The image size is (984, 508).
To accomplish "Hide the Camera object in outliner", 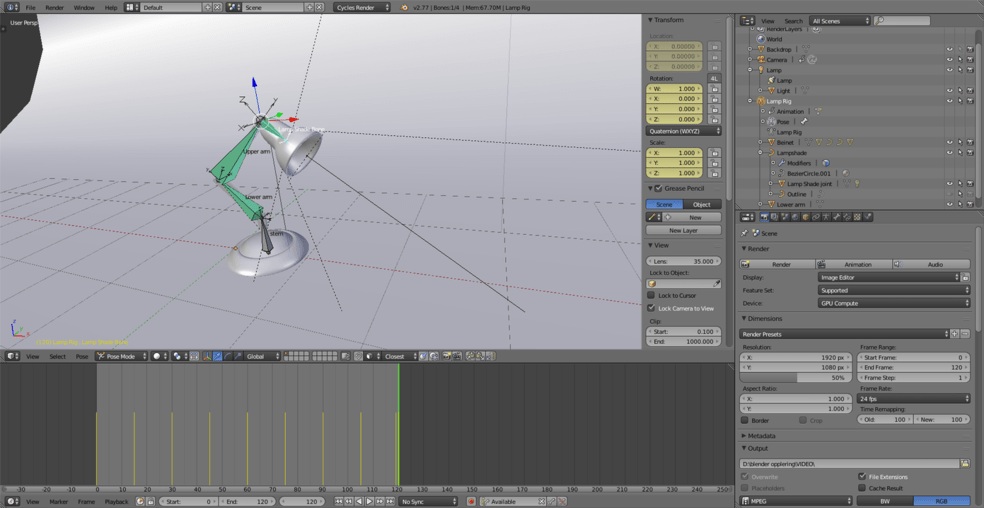I will tap(949, 60).
